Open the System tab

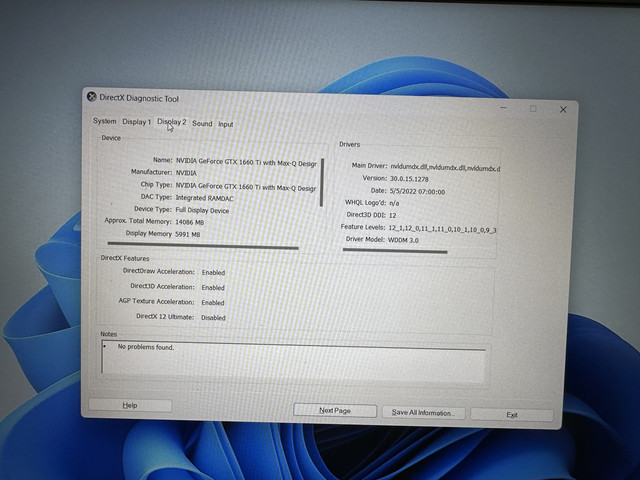tap(104, 121)
